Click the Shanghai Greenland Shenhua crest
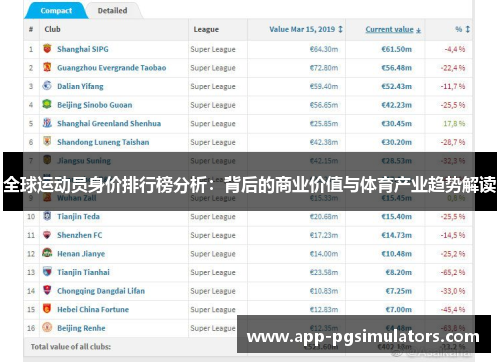This screenshot has height=362, width=500. [x=47, y=123]
